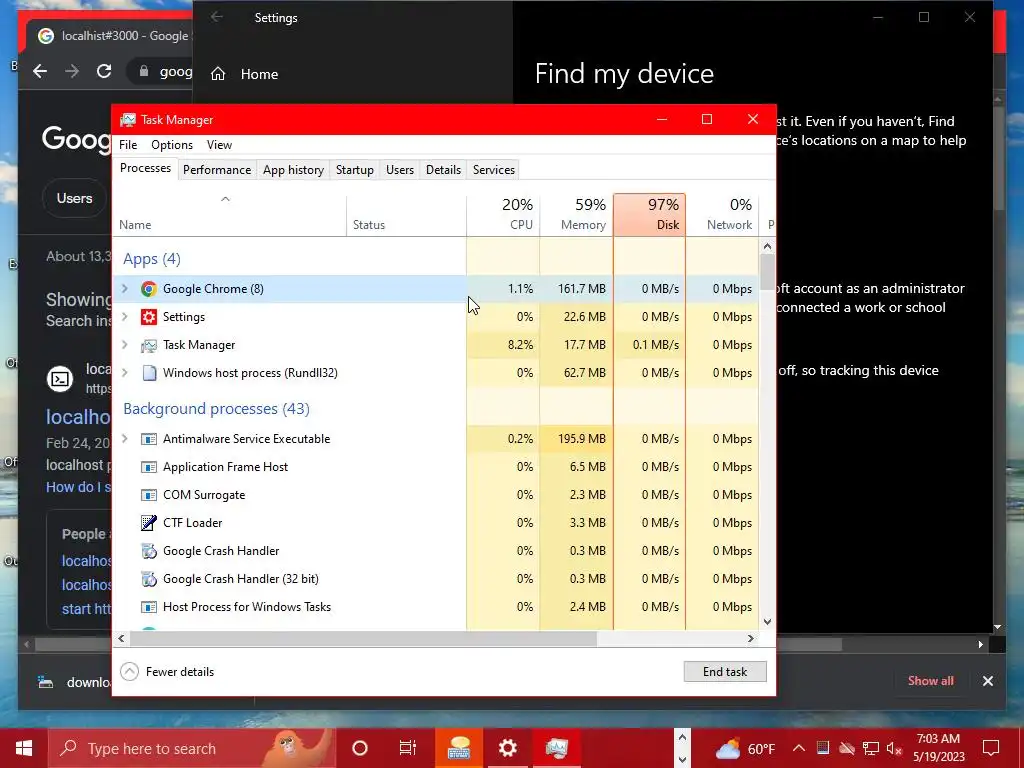Expand the Task Manager process row
Image resolution: width=1024 pixels, height=768 pixels.
pos(125,344)
